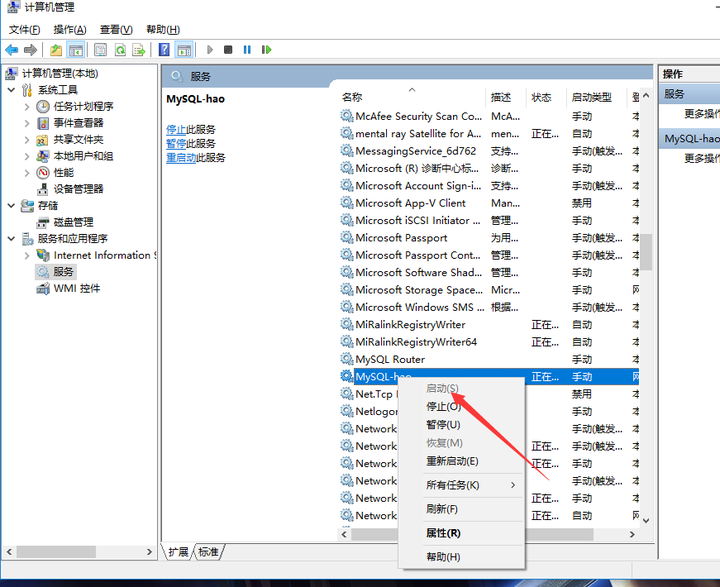This screenshot has height=587, width=720.
Task: Toggle the show/hide action pane icon
Action: (184, 50)
